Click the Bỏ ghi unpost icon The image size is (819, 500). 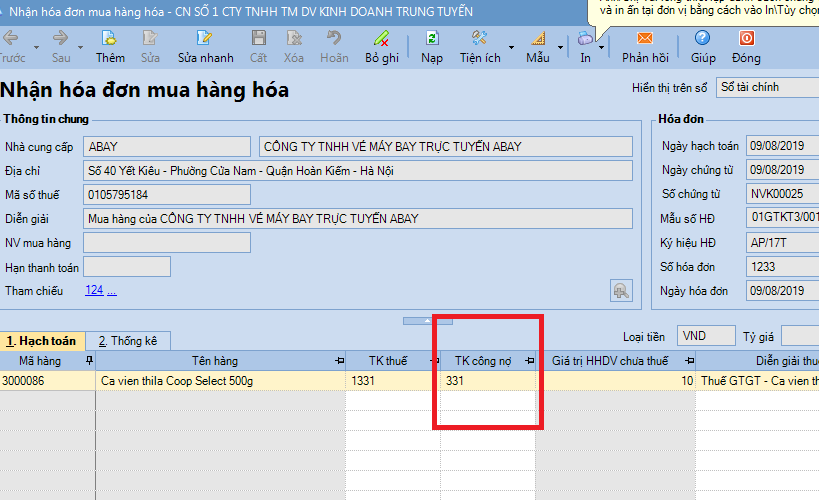click(x=382, y=38)
